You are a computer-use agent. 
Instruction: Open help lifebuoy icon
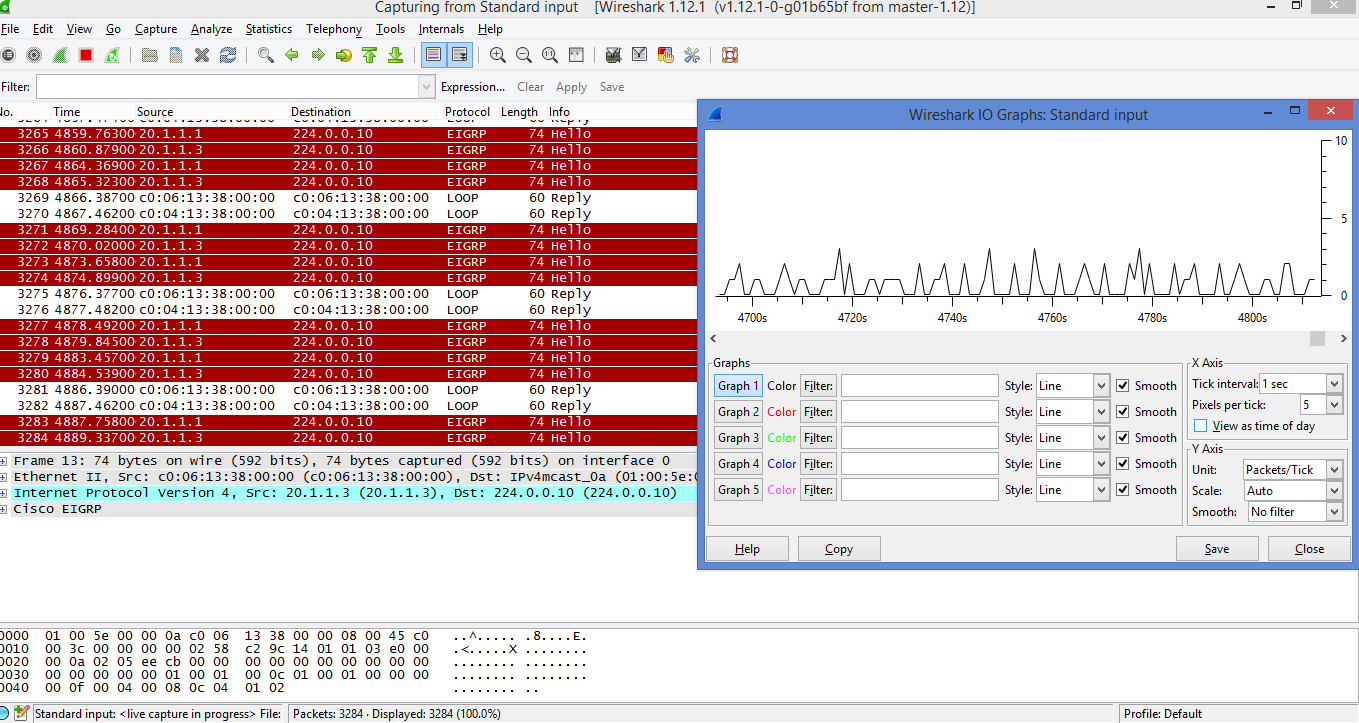pyautogui.click(x=729, y=55)
